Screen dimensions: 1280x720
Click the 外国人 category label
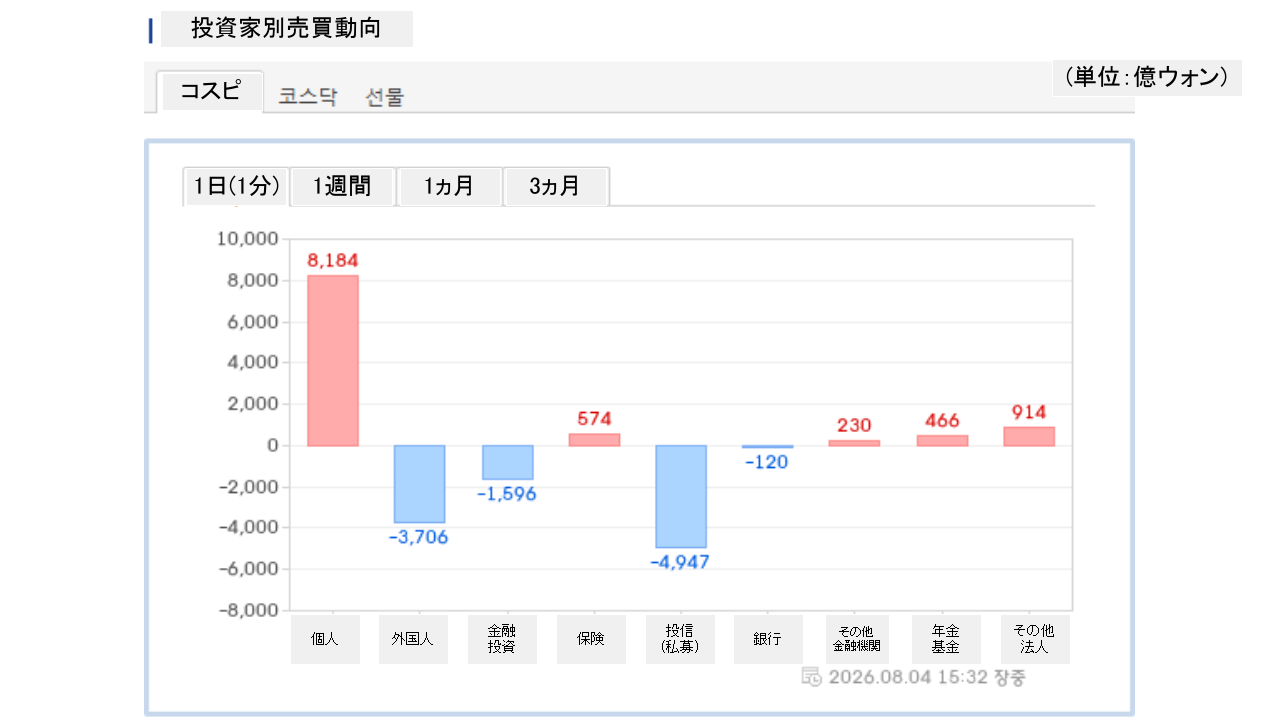coord(413,639)
